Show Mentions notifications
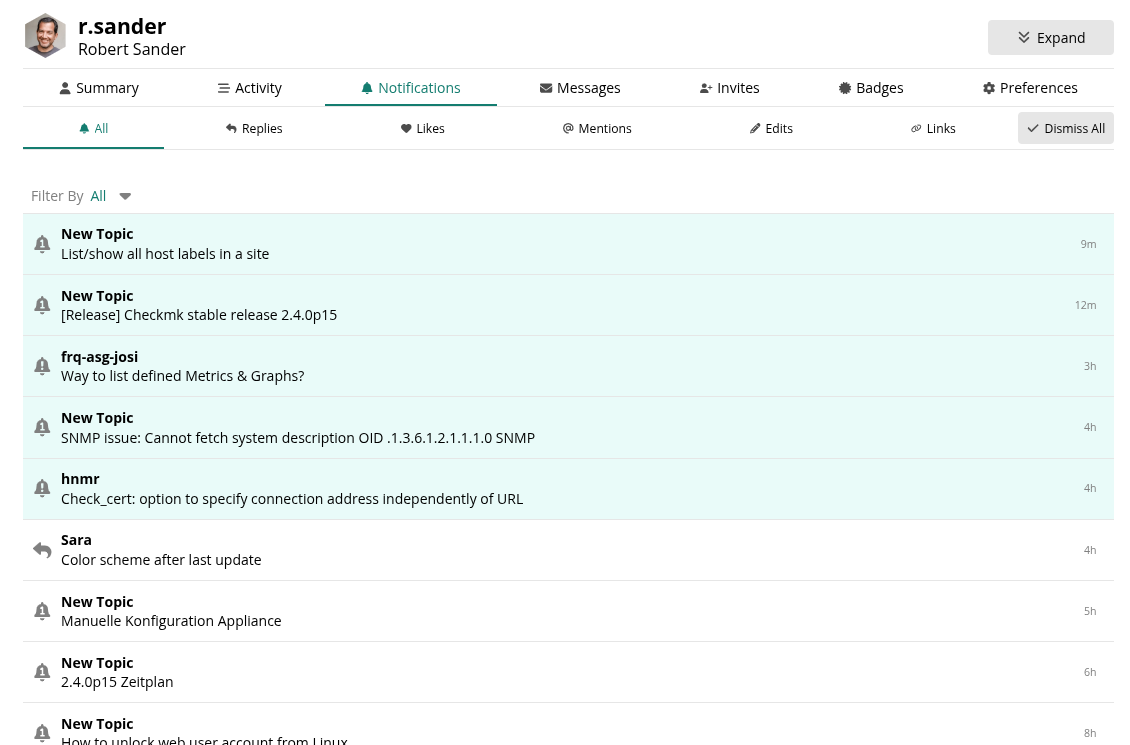 pyautogui.click(x=597, y=129)
